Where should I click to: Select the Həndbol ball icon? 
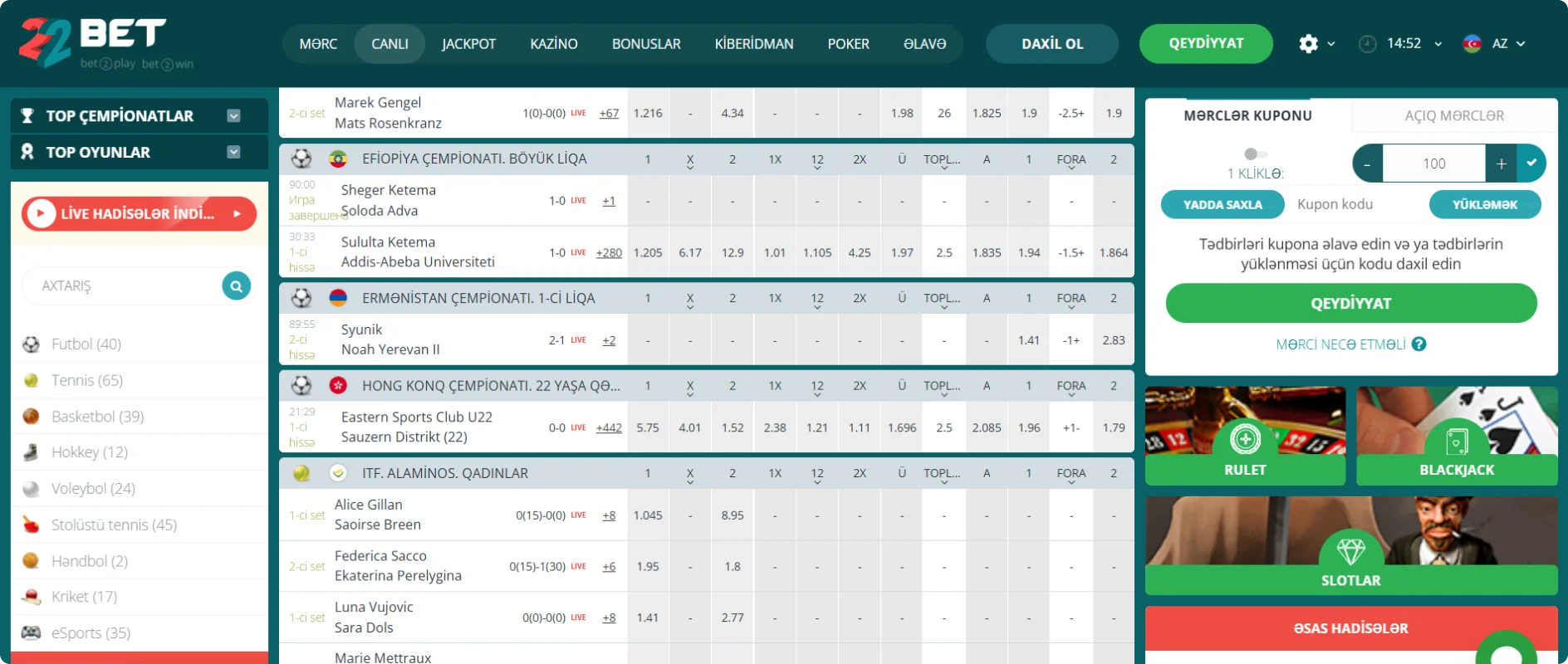pos(31,561)
